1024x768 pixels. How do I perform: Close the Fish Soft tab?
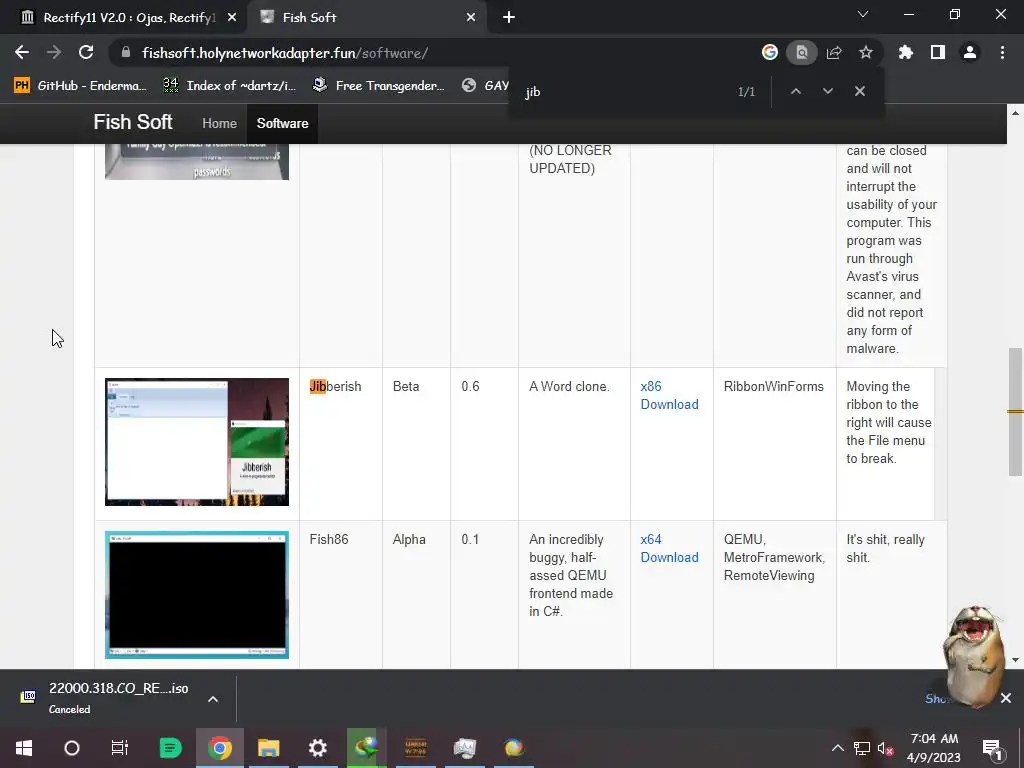pyautogui.click(x=471, y=18)
